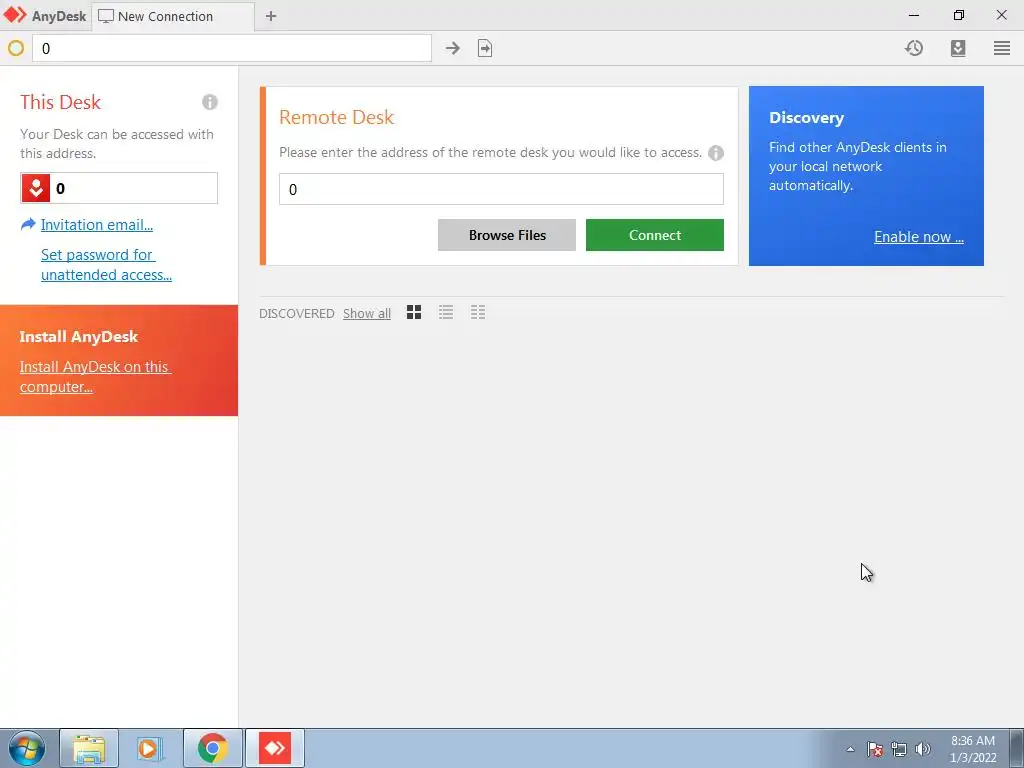The width and height of the screenshot is (1024, 768).
Task: Click the Browse Files button
Action: coord(507,235)
